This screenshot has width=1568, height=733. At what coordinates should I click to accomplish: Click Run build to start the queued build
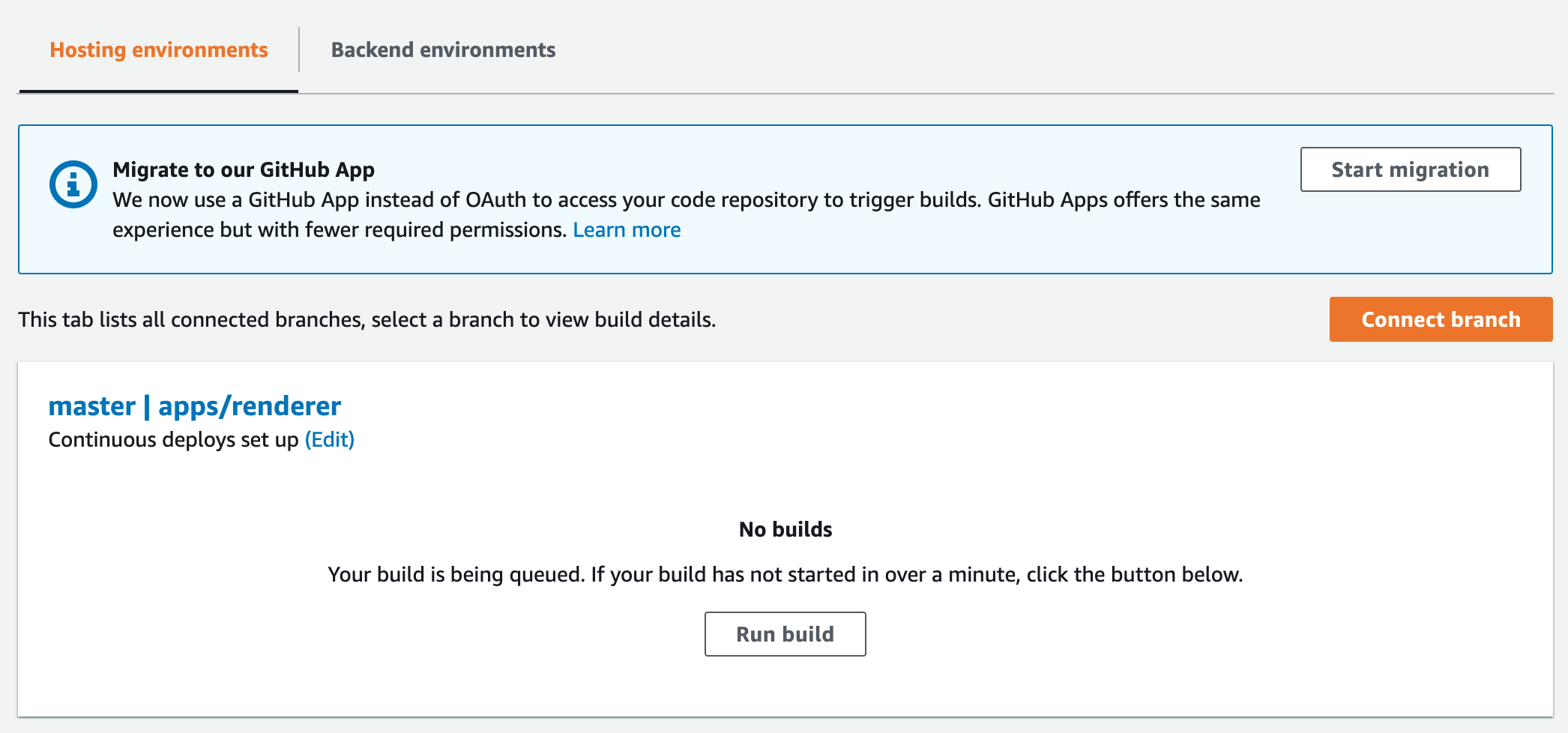pos(784,633)
